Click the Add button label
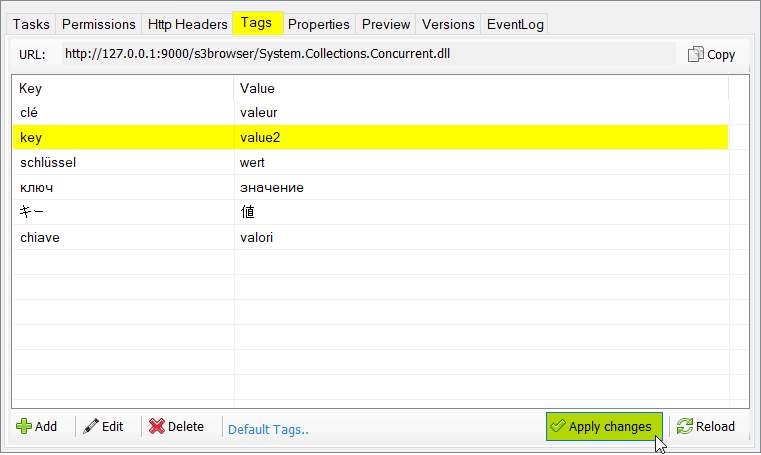The width and height of the screenshot is (761, 455). pos(46,426)
